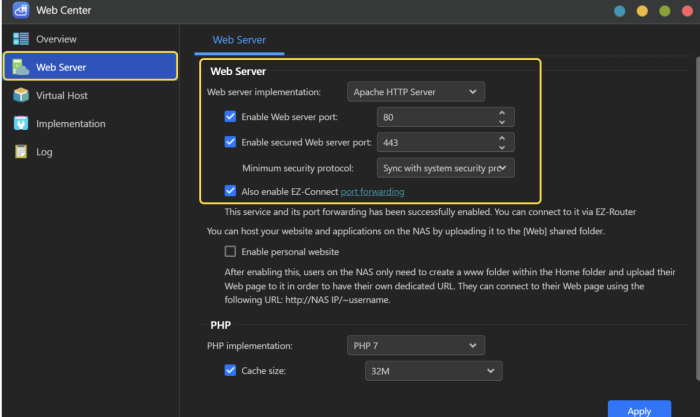Viewport: 700px width, 417px height.
Task: Select the Web Server sidebar icon
Action: point(20,67)
